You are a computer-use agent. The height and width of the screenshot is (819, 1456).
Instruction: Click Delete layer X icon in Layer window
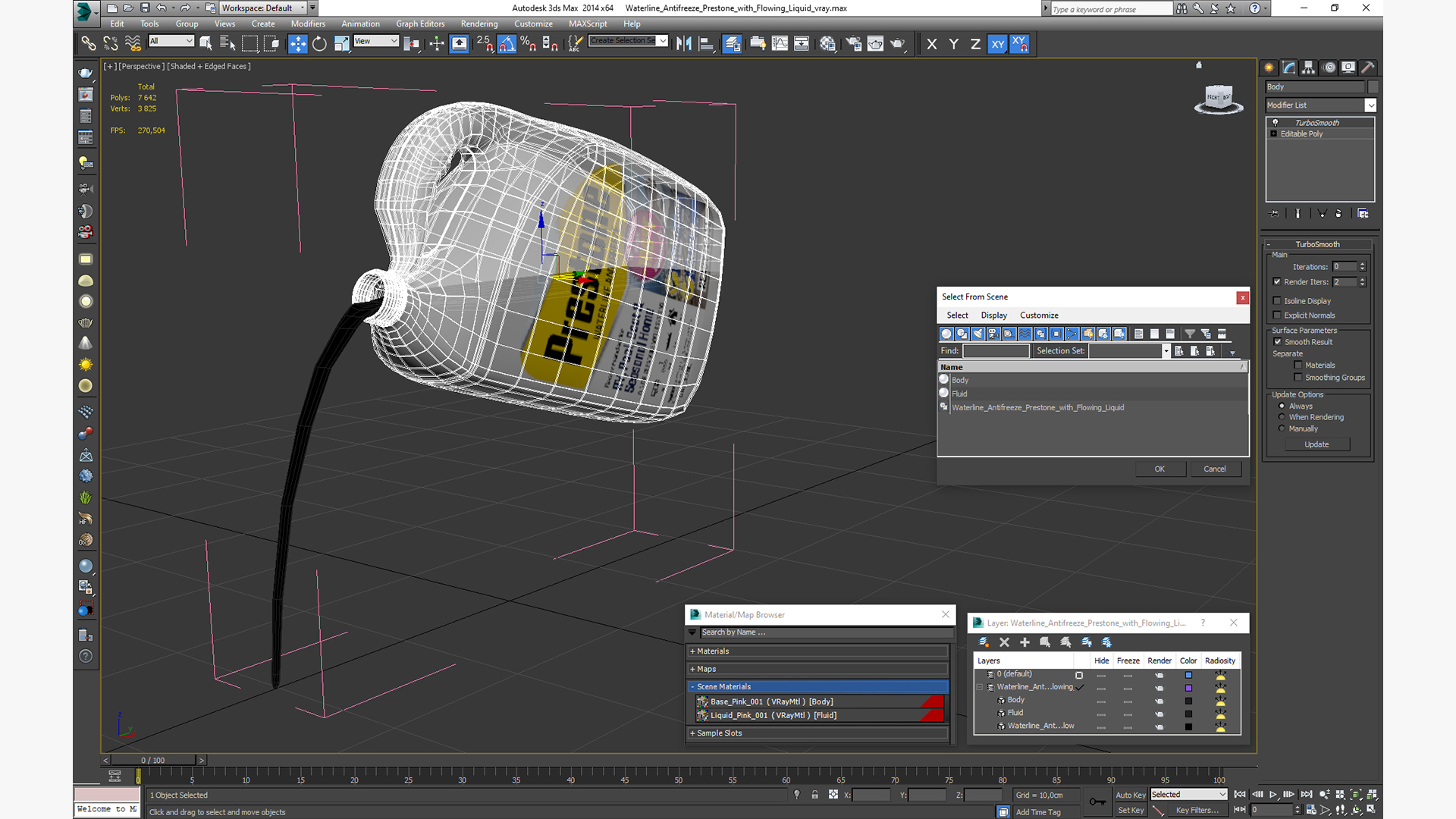click(x=1004, y=642)
